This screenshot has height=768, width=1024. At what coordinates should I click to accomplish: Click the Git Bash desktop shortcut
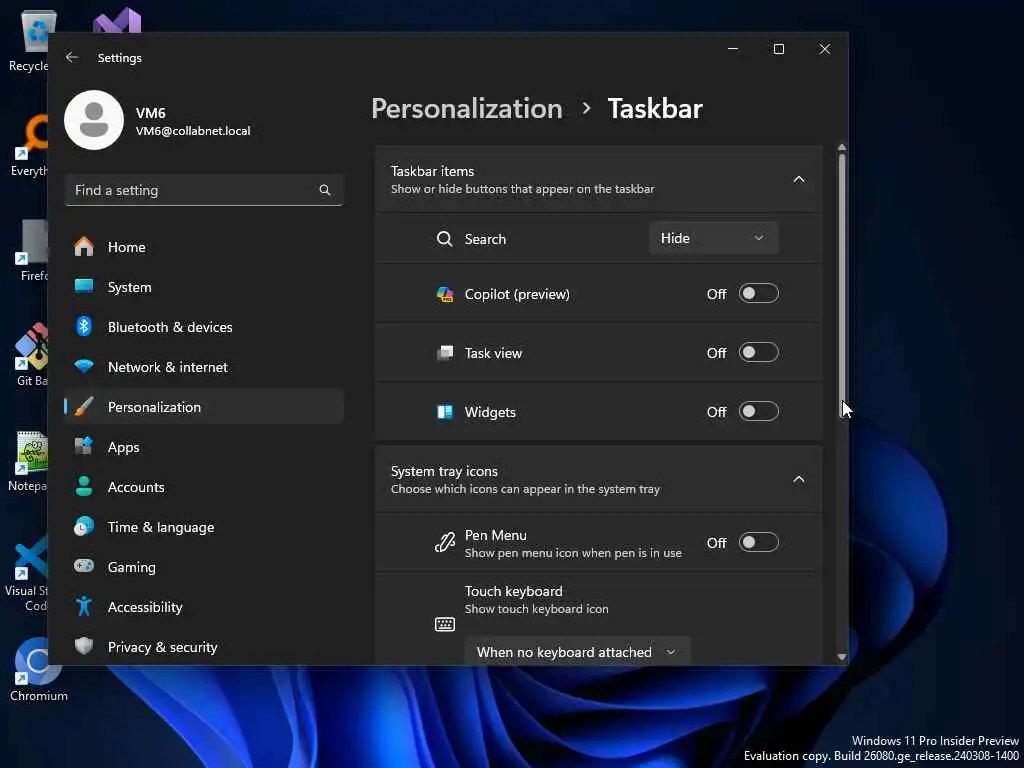[31, 355]
